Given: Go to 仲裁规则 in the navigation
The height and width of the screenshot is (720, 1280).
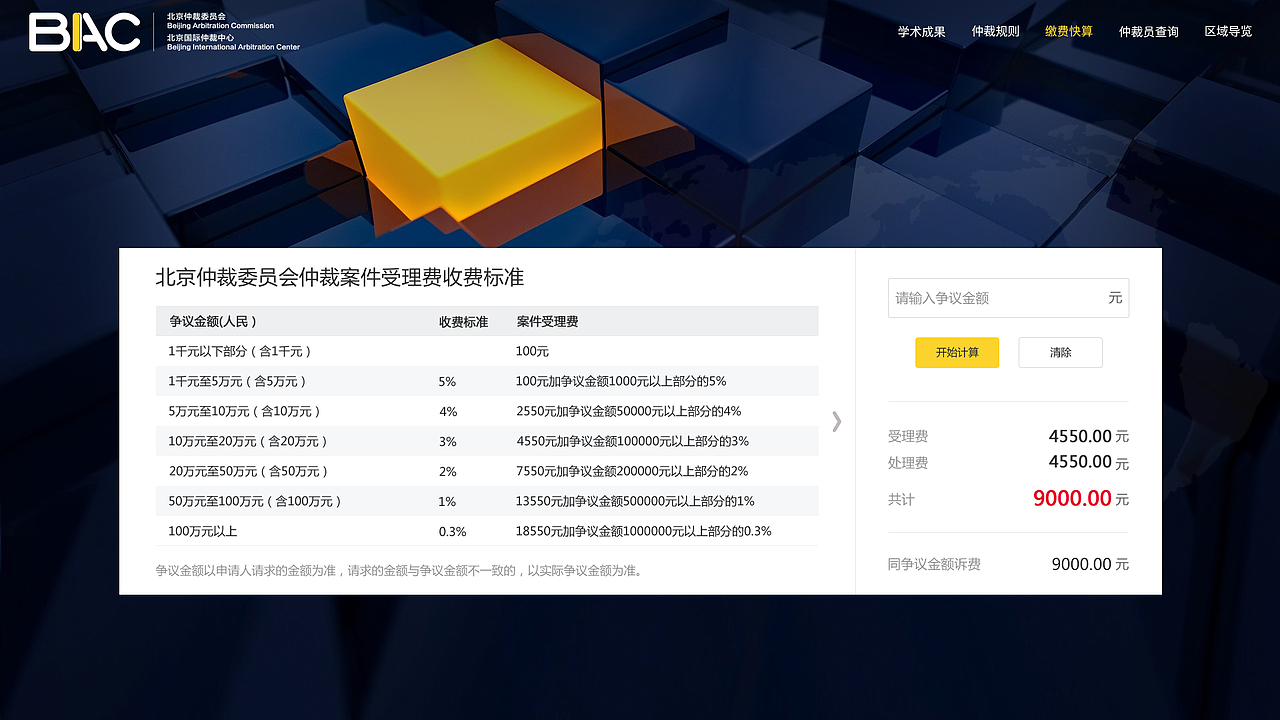Looking at the screenshot, I should pos(995,31).
